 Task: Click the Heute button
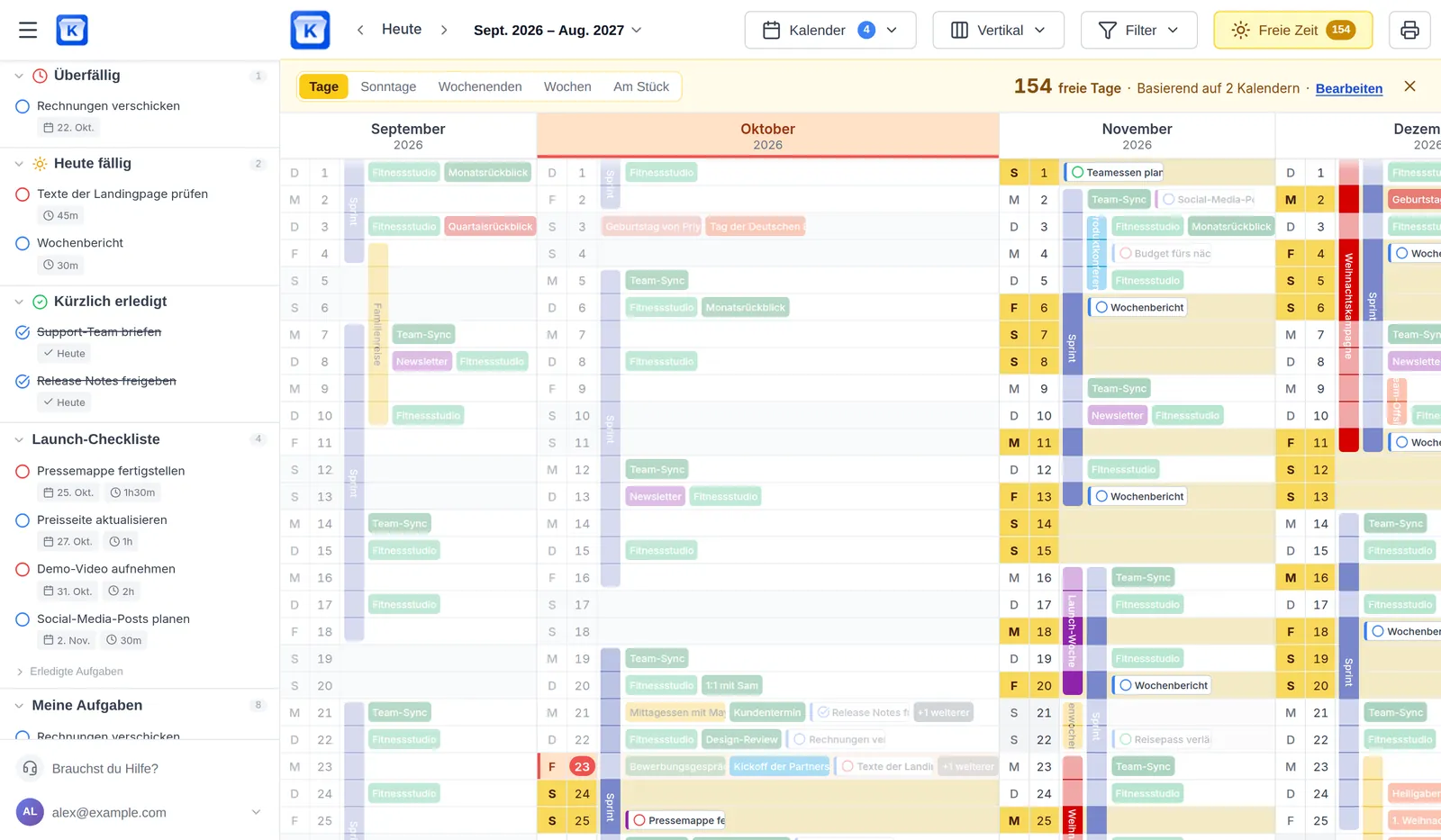[402, 30]
